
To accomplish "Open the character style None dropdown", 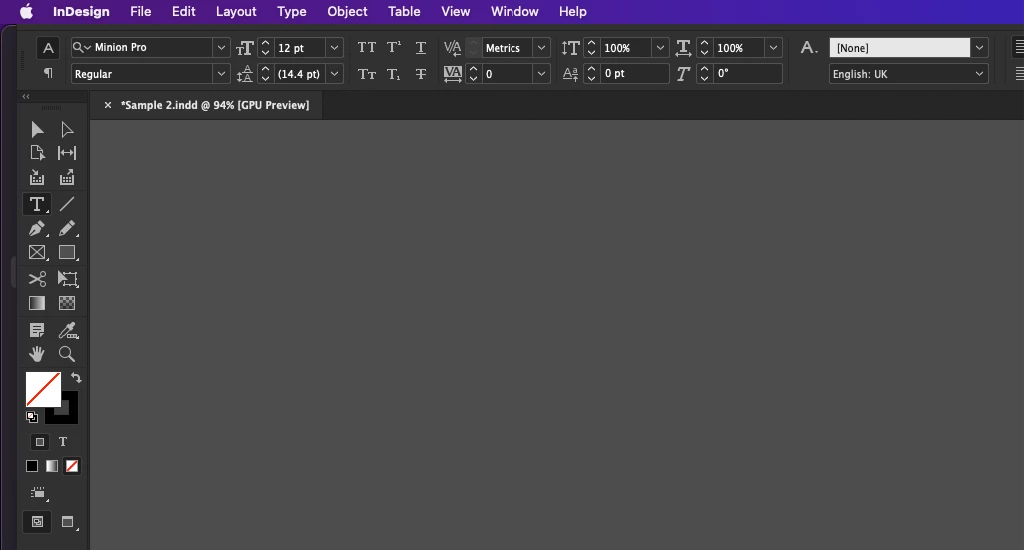I will pos(979,48).
